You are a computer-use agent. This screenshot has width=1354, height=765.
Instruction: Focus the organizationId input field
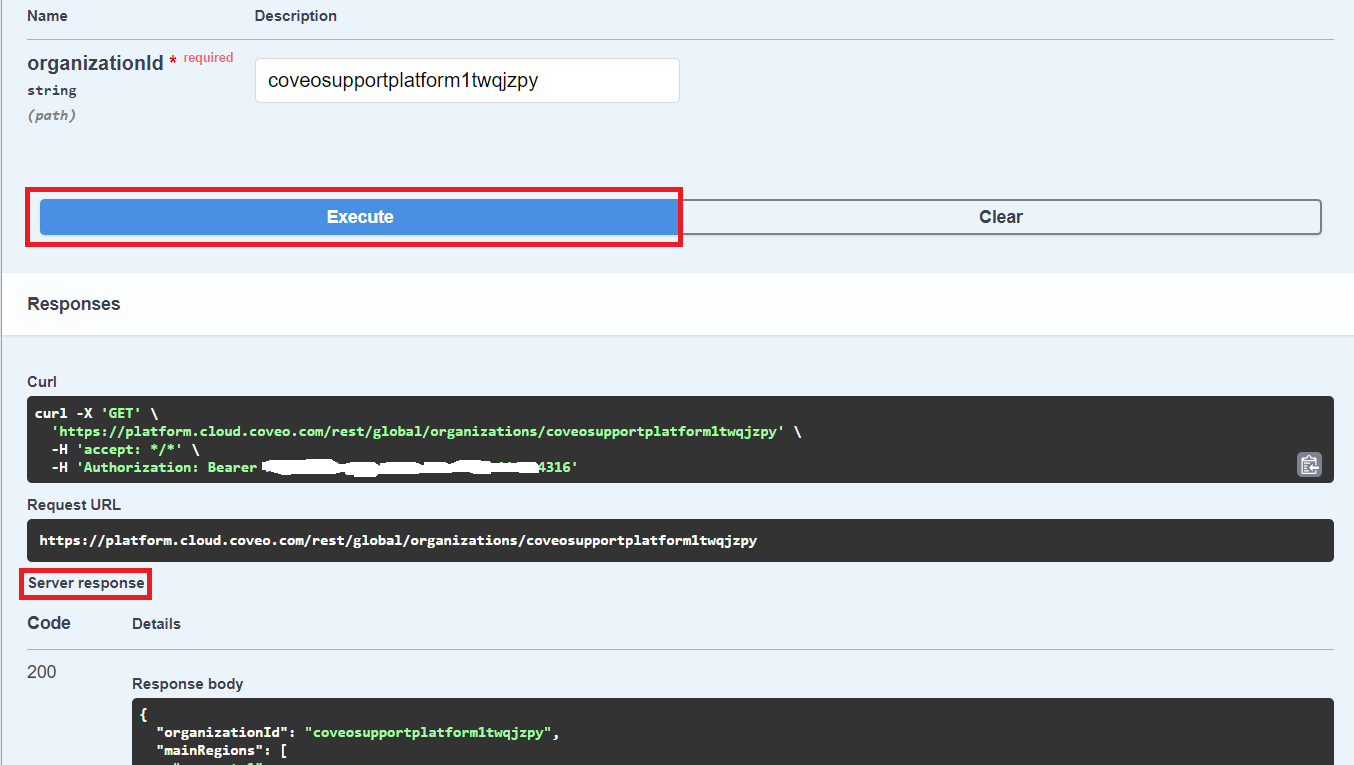click(467, 81)
